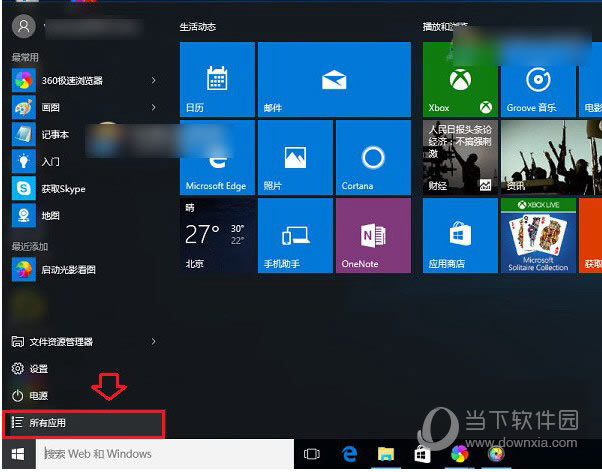Screen dimensions: 602x472
Task: Click the 最常用 section label
Action: 25,58
